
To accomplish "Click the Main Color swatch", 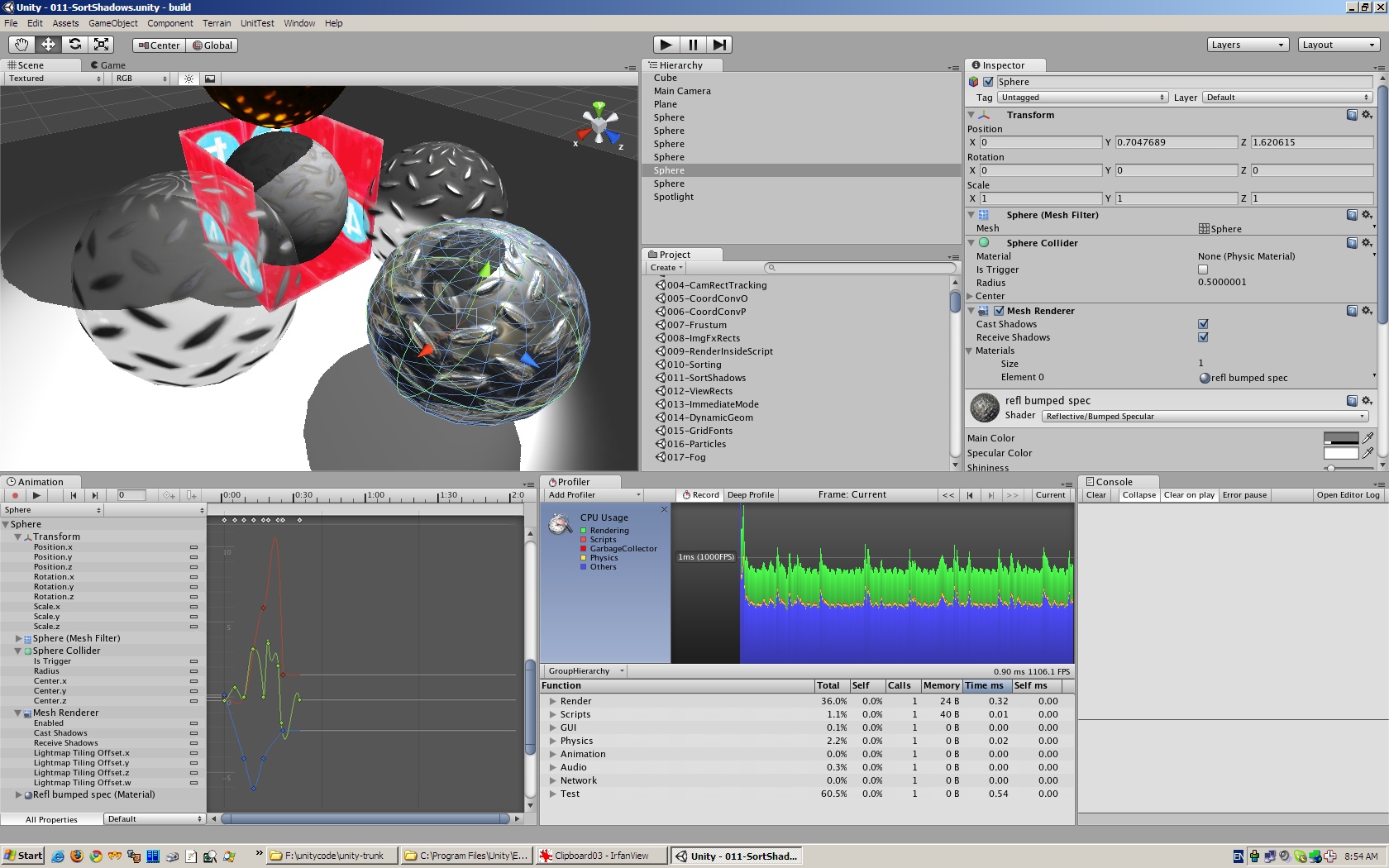I will [x=1341, y=438].
